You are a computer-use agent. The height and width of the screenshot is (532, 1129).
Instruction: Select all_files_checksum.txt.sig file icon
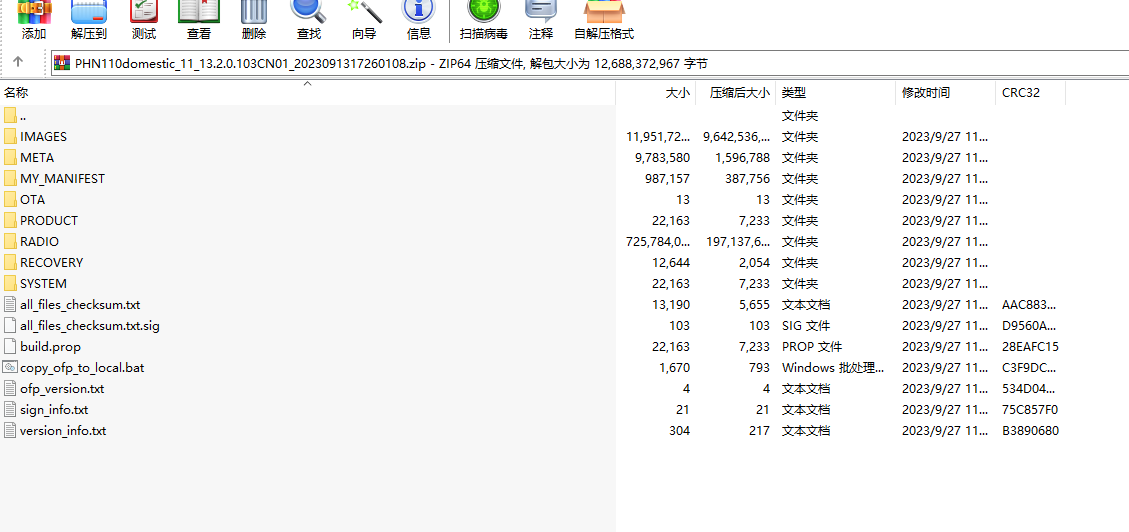(10, 325)
